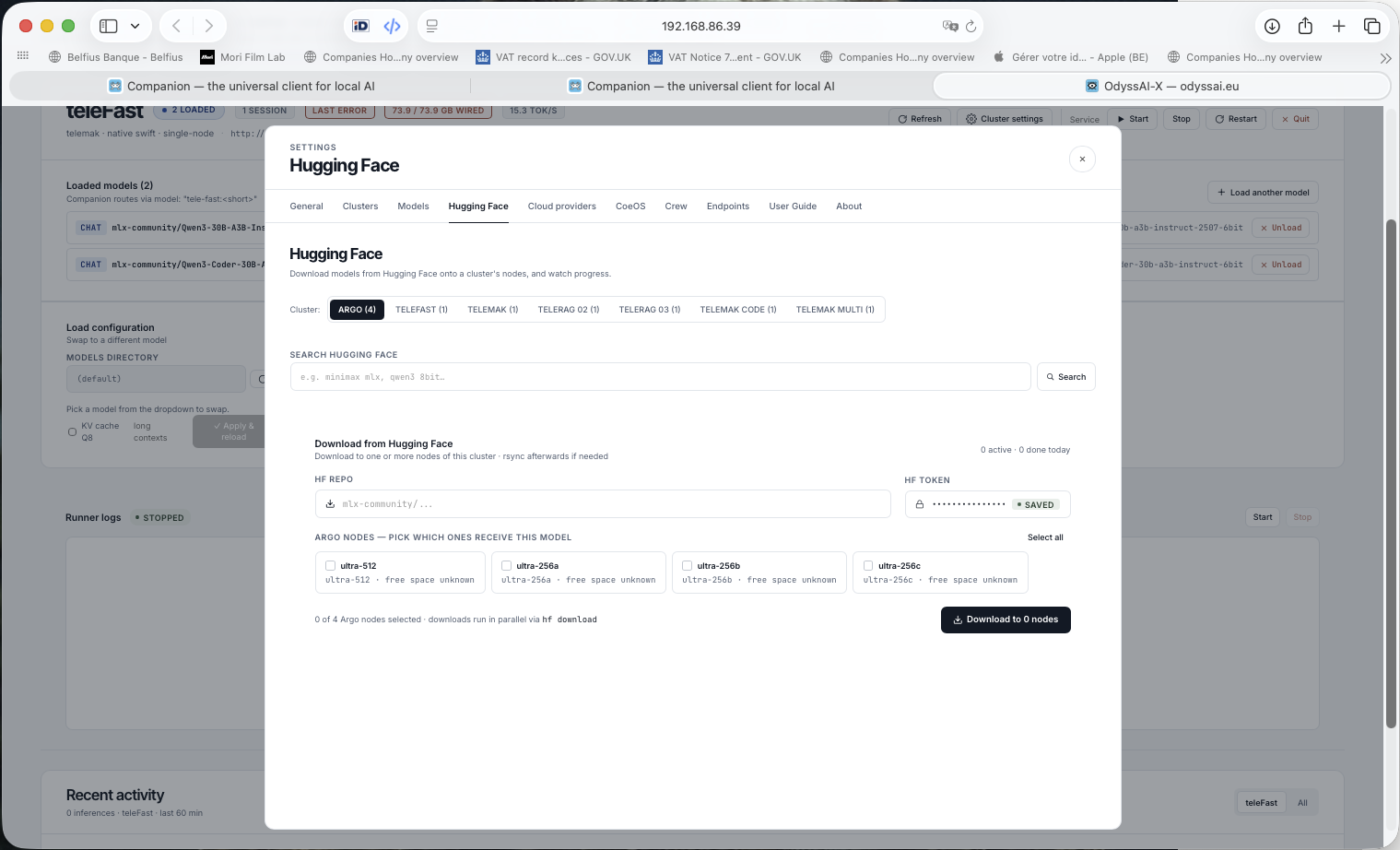Click Download to 0 nodes button

1006,620
